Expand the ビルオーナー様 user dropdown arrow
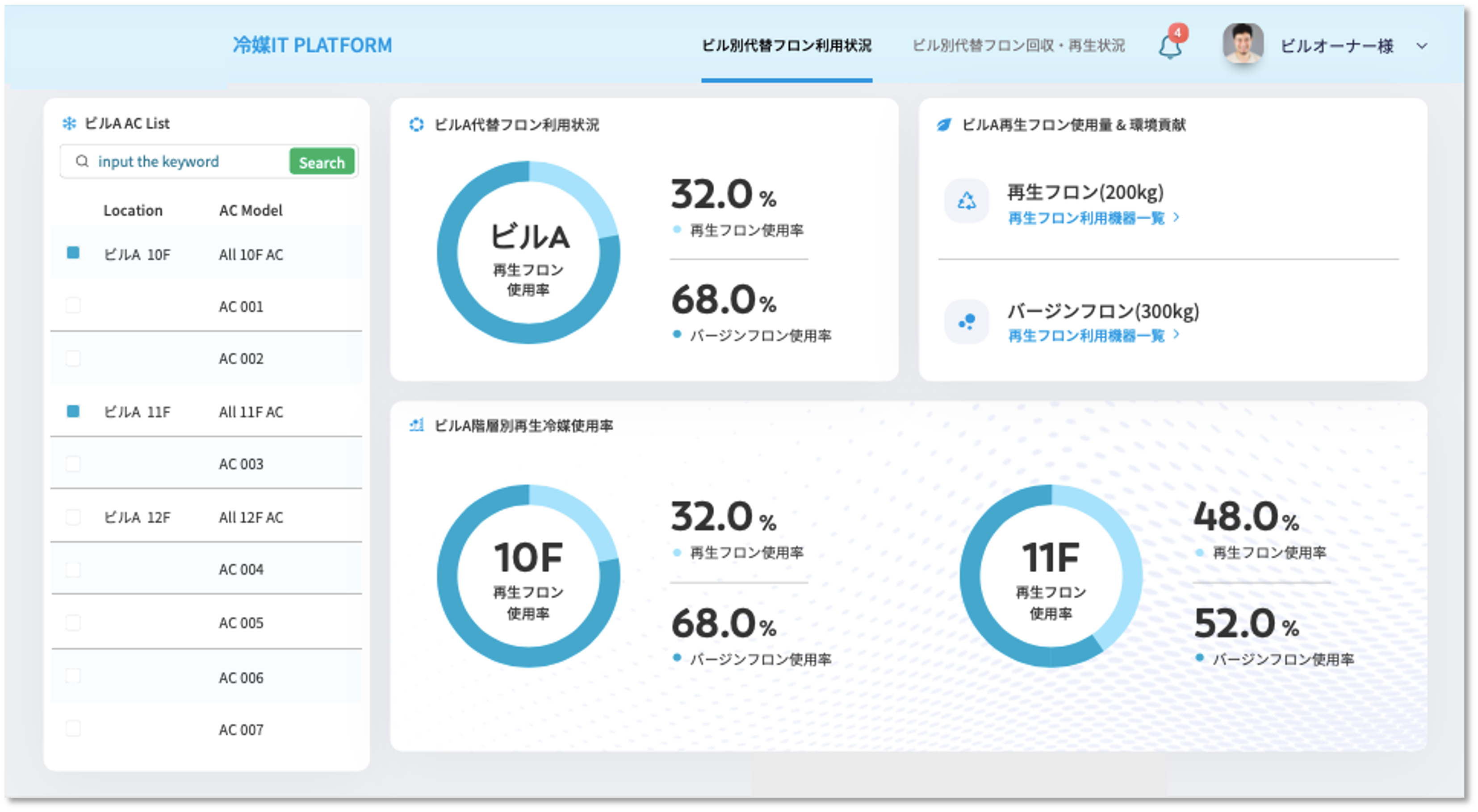Screen dimensions: 1478x812 [x=1421, y=46]
